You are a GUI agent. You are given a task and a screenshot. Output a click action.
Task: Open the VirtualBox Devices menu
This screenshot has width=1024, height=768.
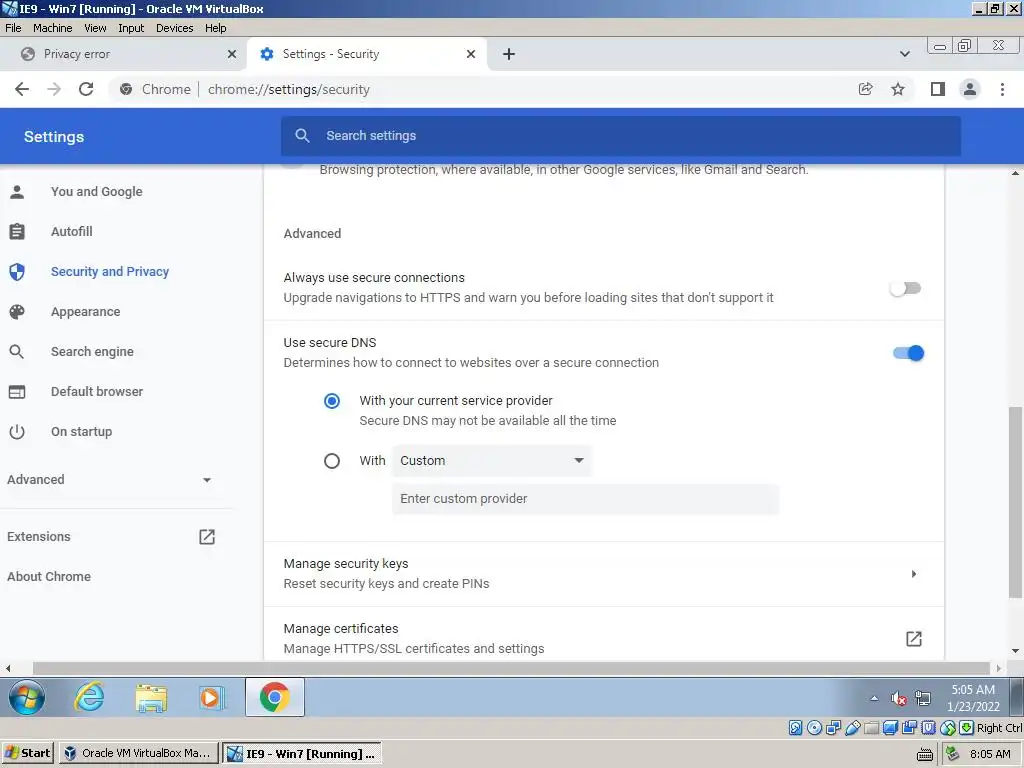point(174,28)
